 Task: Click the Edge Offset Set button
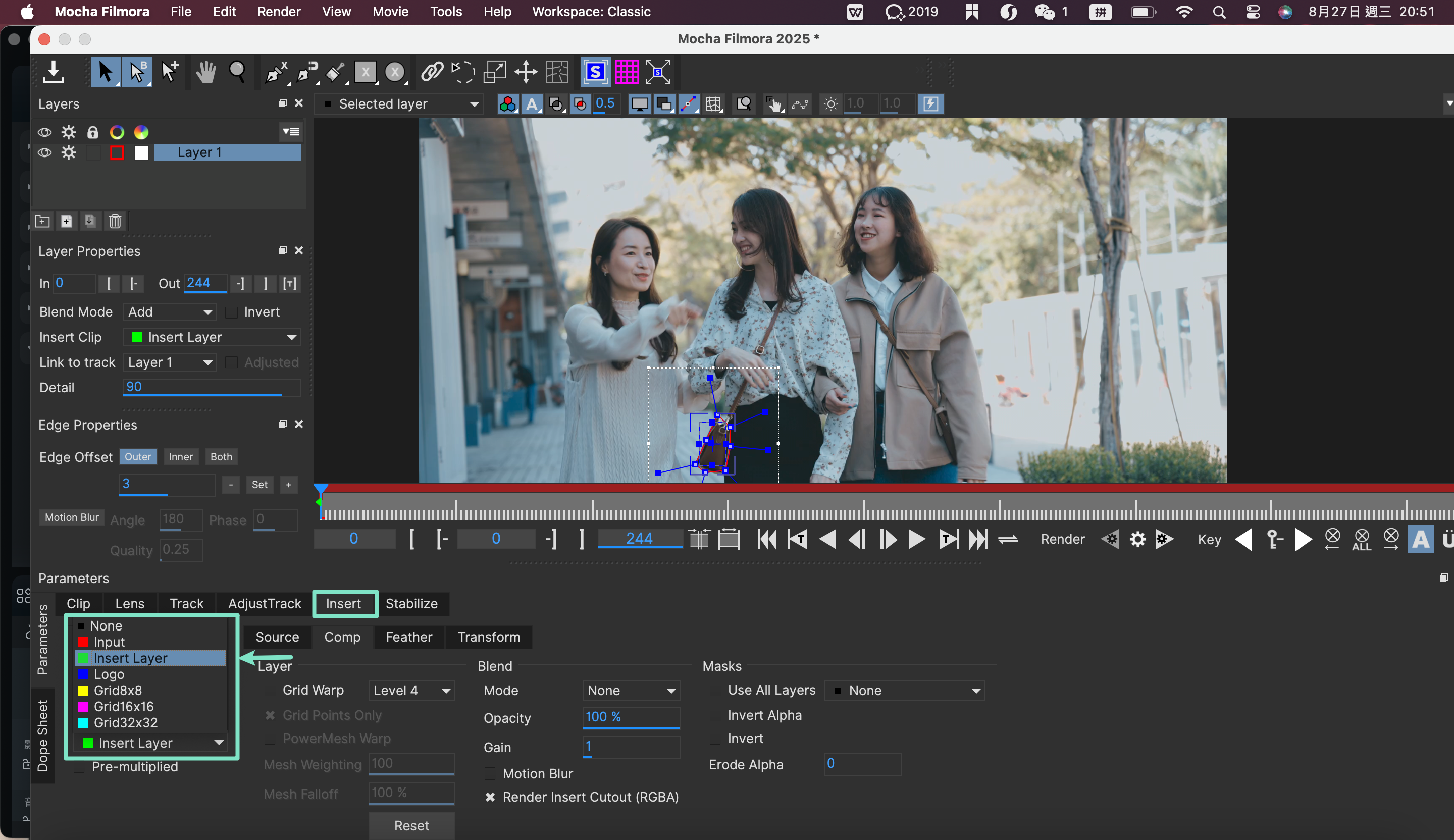tap(259, 485)
